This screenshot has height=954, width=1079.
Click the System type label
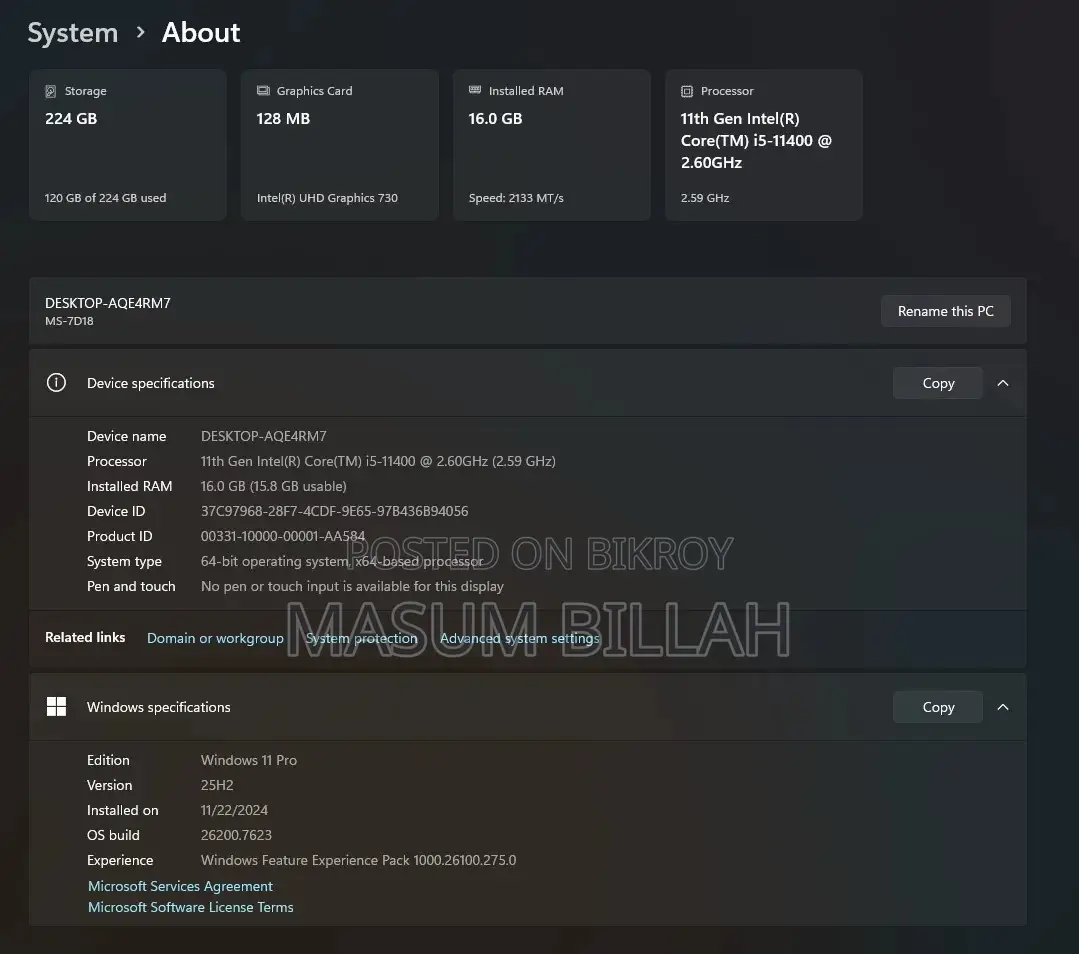124,561
